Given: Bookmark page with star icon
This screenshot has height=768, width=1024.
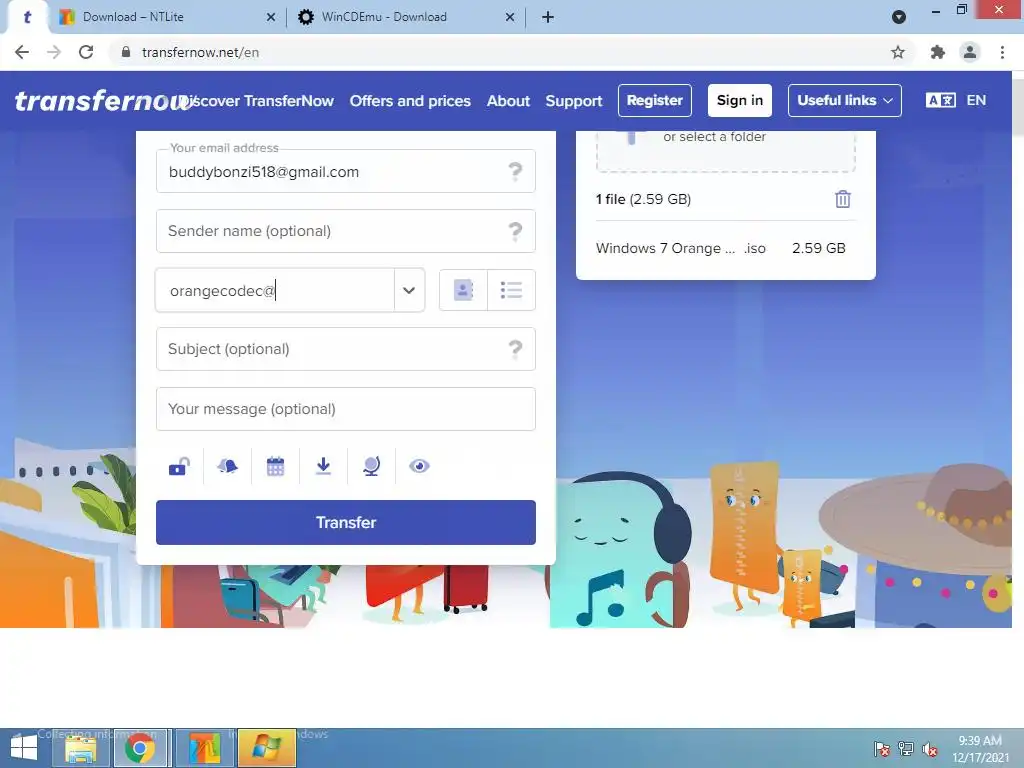Looking at the screenshot, I should 898,52.
